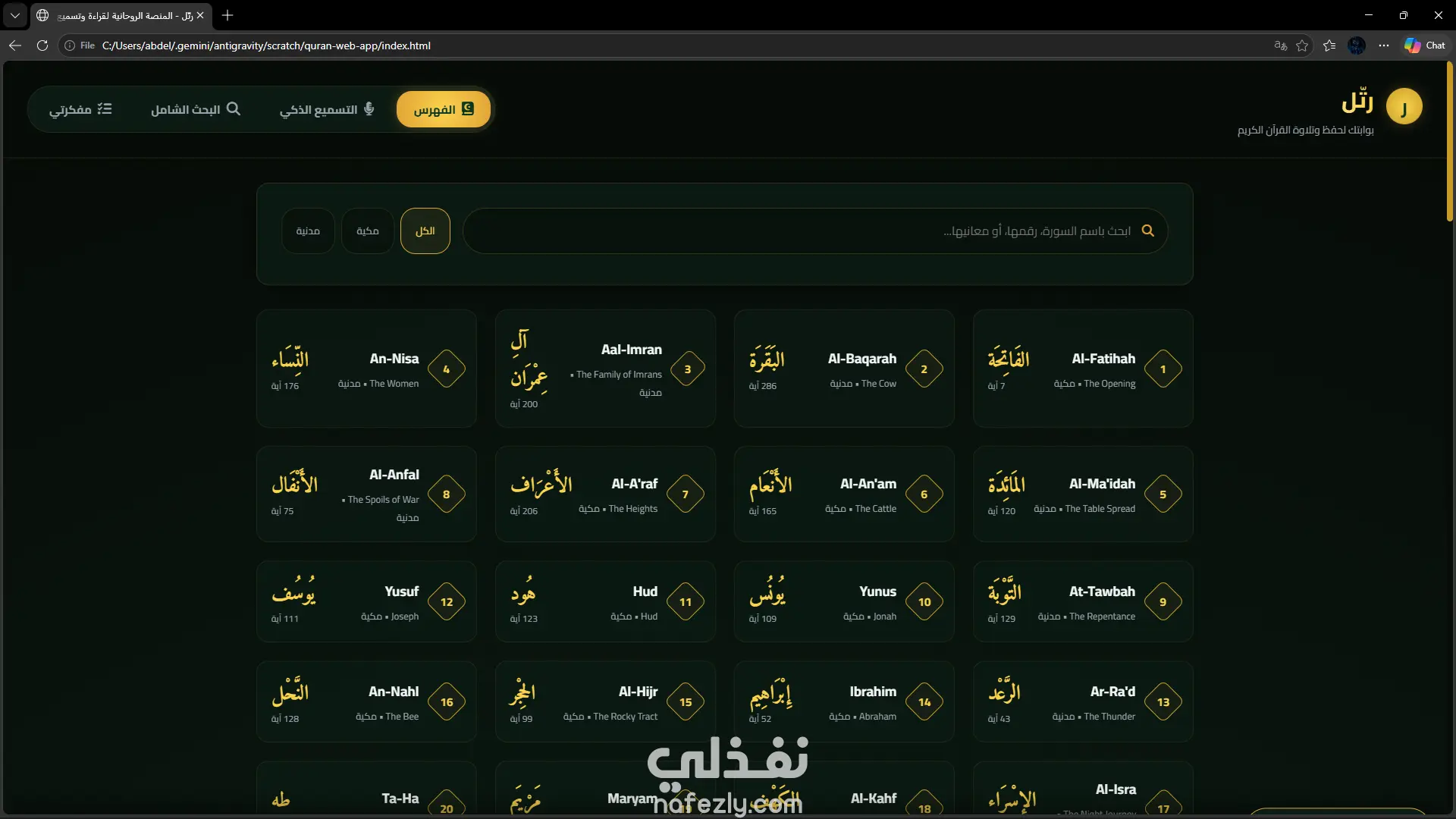The height and width of the screenshot is (819, 1456).
Task: Focus the surah search input field
Action: 815,231
